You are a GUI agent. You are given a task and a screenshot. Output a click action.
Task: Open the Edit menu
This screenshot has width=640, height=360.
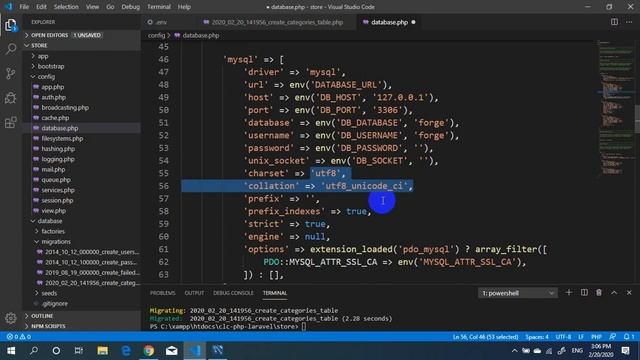coord(41,7)
